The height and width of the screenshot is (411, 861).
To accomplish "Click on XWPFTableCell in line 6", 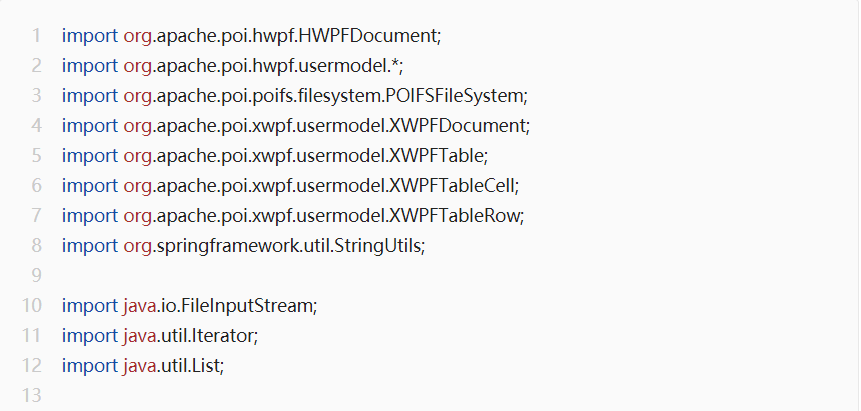I will coord(451,186).
